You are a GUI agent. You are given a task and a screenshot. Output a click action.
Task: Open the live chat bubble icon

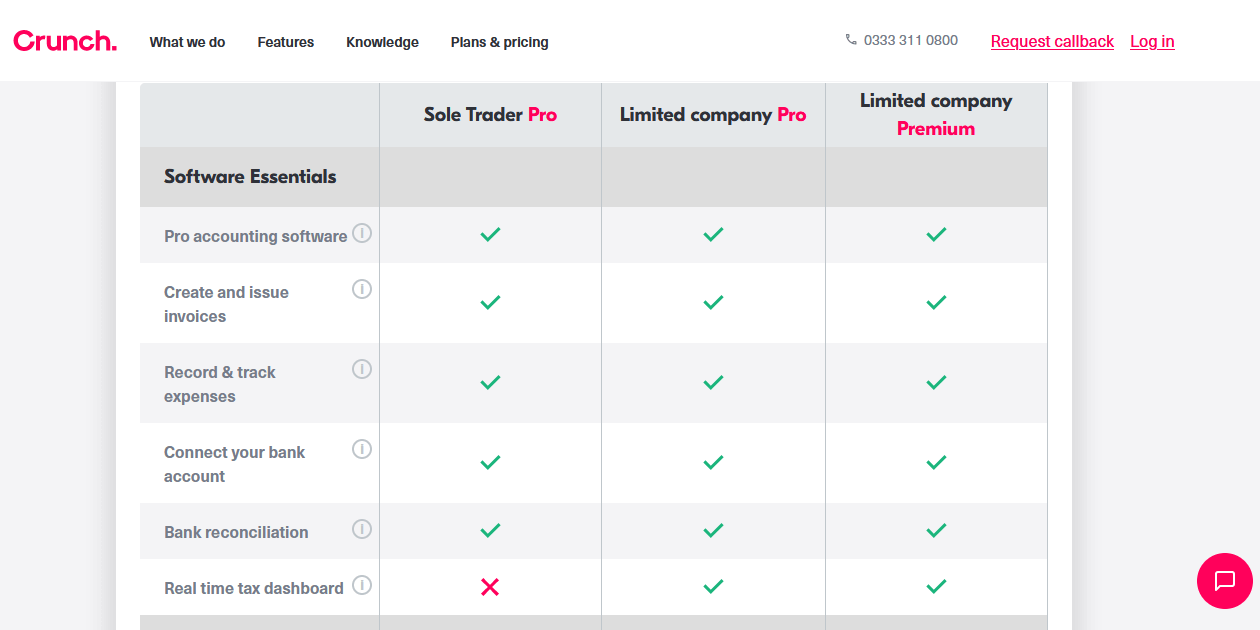click(1224, 581)
